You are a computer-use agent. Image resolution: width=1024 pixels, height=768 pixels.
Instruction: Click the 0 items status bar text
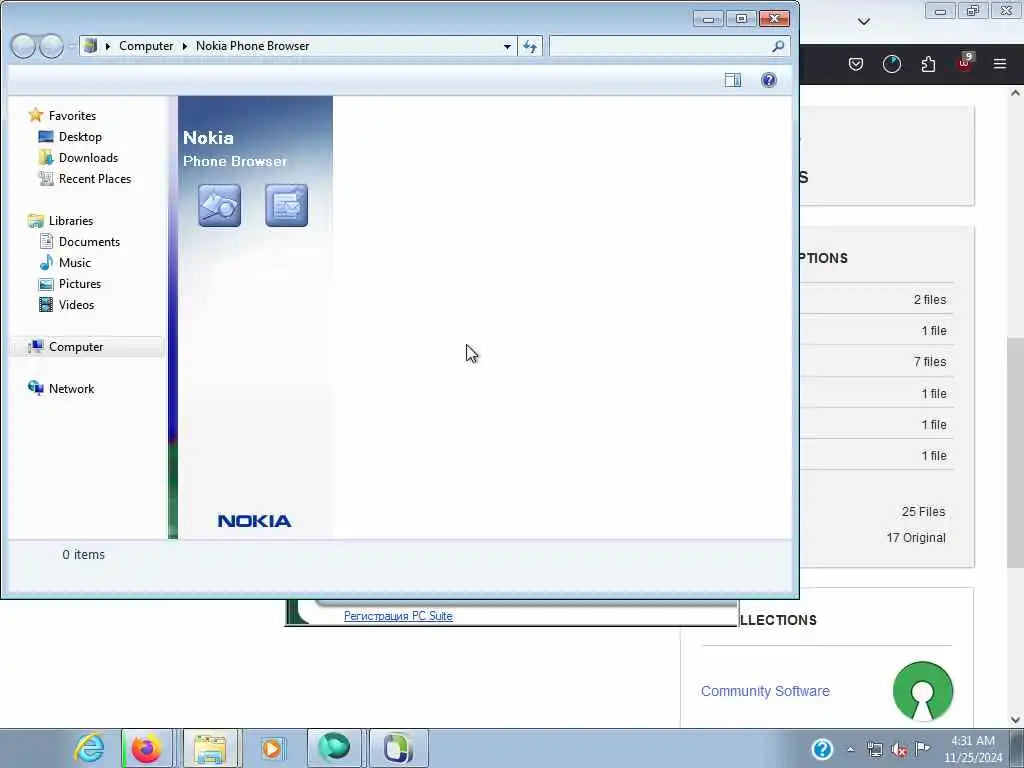coord(84,554)
